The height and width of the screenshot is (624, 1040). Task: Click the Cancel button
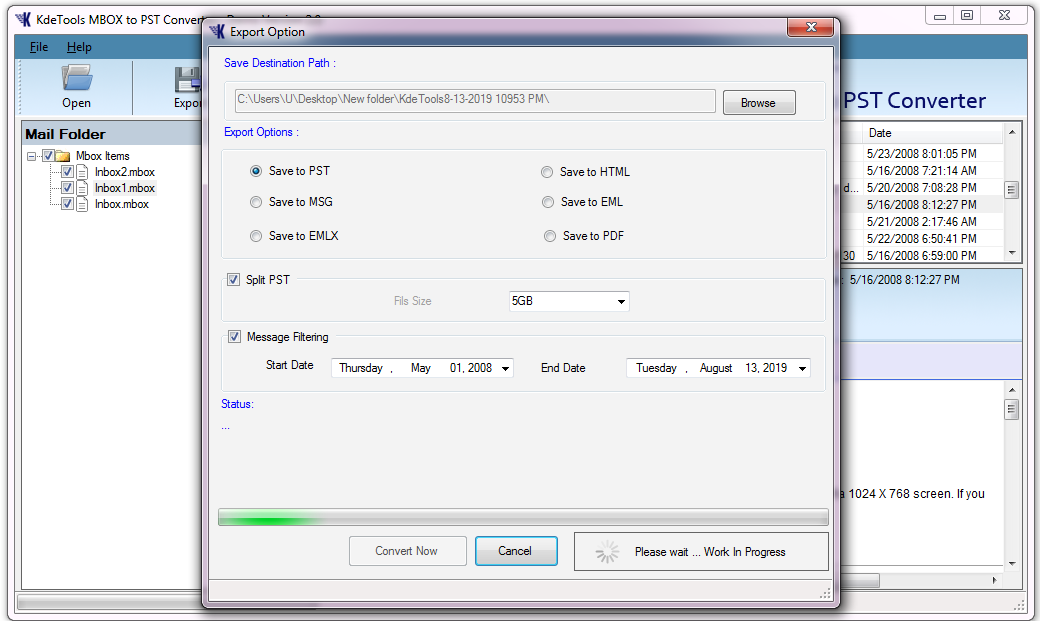pyautogui.click(x=515, y=551)
